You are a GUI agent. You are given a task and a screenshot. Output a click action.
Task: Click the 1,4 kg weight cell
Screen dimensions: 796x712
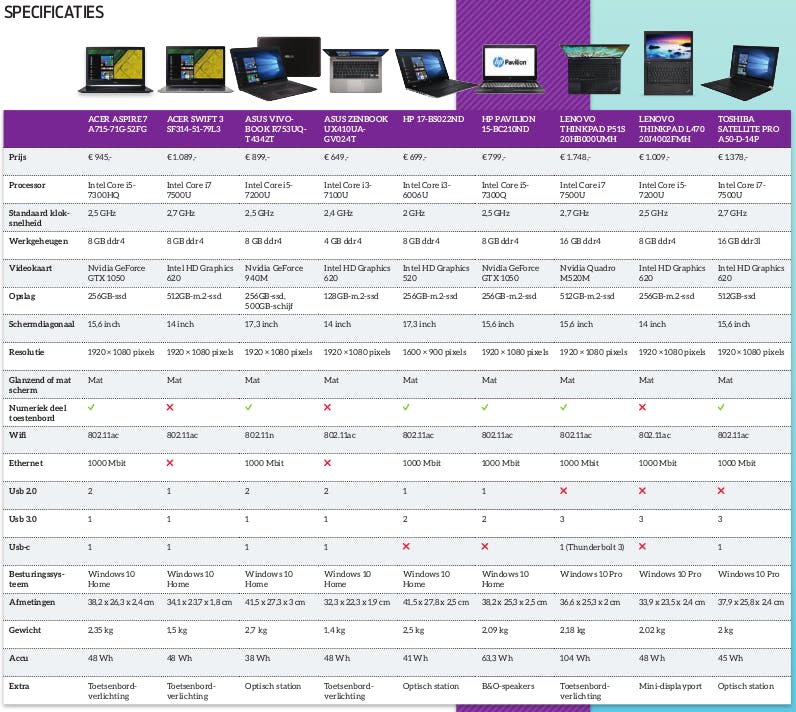pos(335,630)
